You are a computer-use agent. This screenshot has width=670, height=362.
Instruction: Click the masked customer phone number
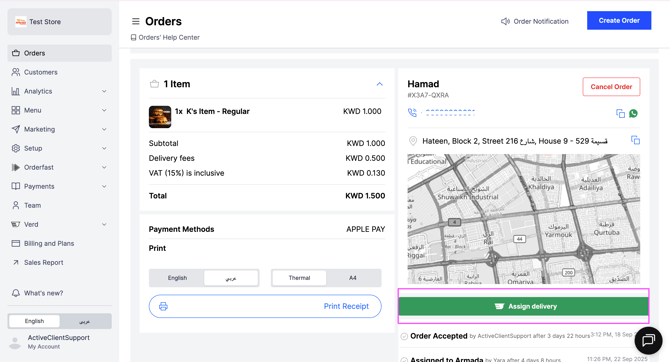click(450, 113)
